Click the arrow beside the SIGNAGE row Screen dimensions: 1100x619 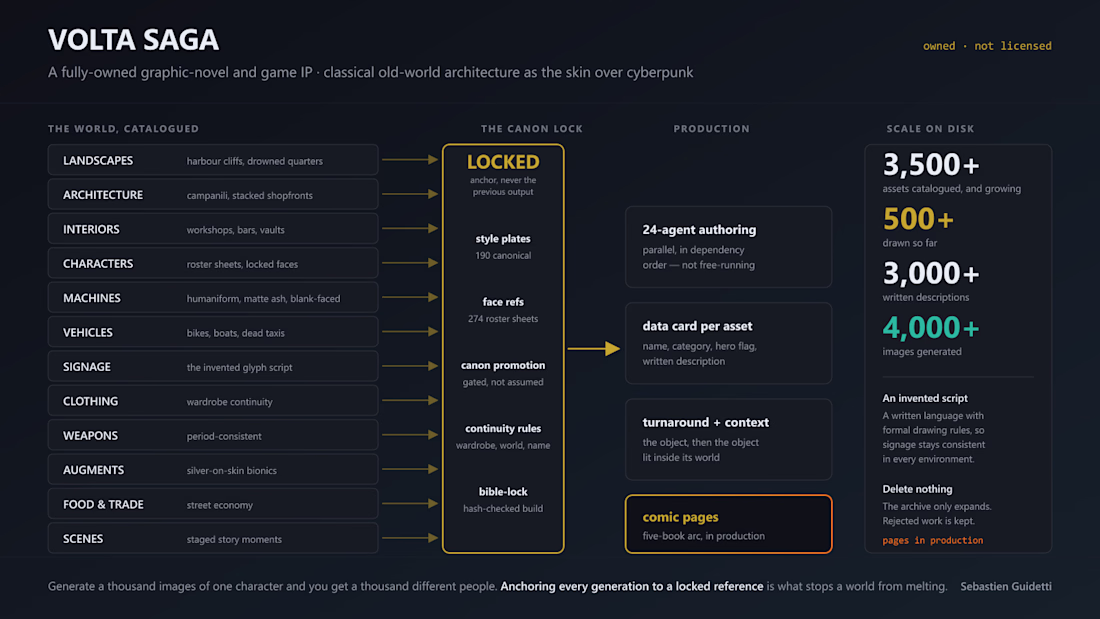click(x=410, y=366)
